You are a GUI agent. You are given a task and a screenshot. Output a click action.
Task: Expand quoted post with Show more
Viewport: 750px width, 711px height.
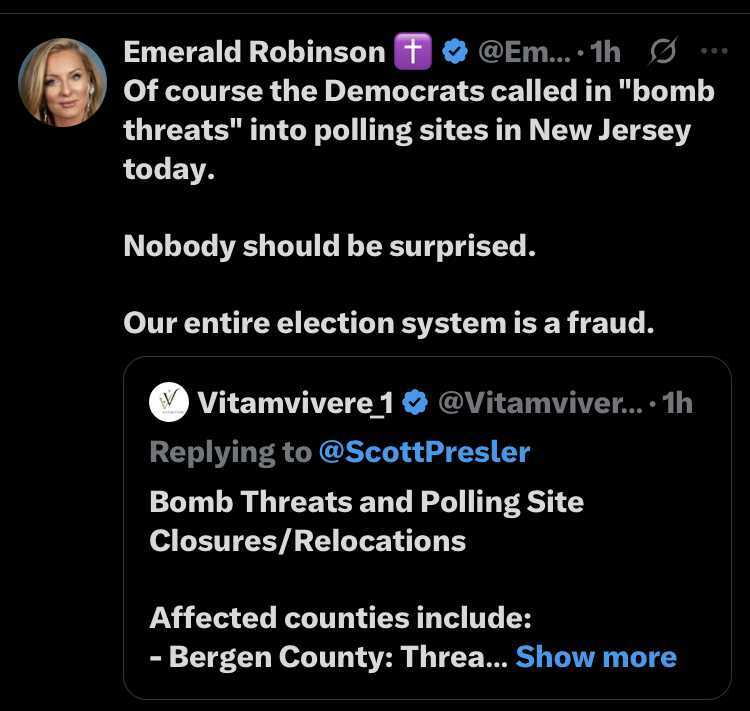[x=596, y=657]
